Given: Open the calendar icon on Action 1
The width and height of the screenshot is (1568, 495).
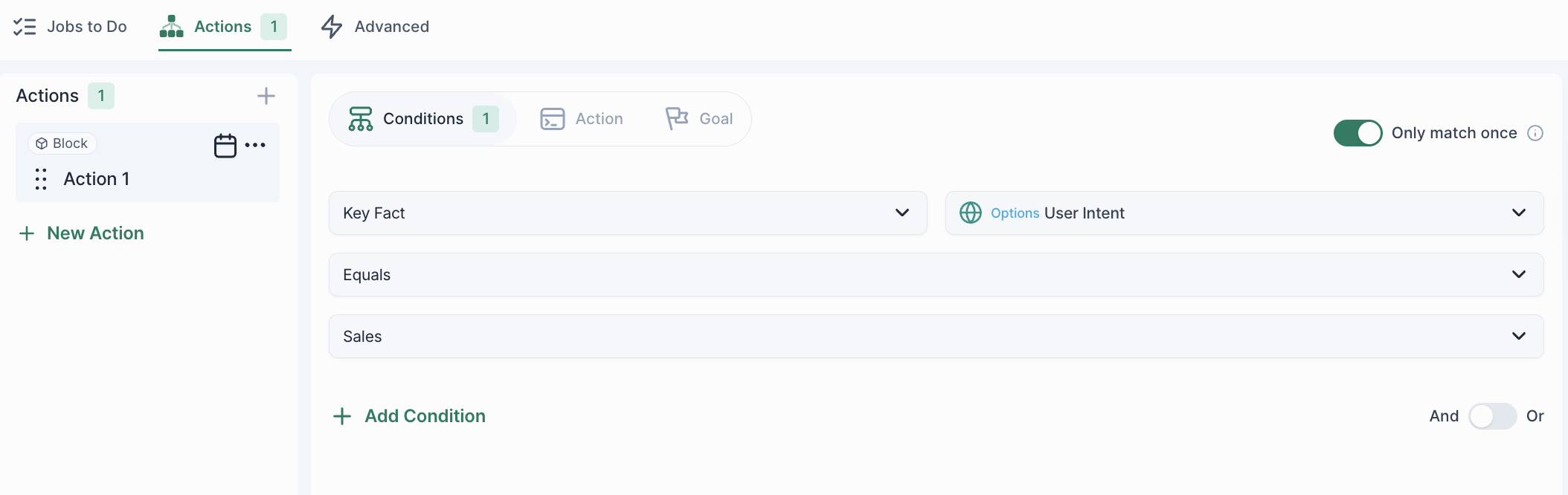Looking at the screenshot, I should tap(225, 146).
